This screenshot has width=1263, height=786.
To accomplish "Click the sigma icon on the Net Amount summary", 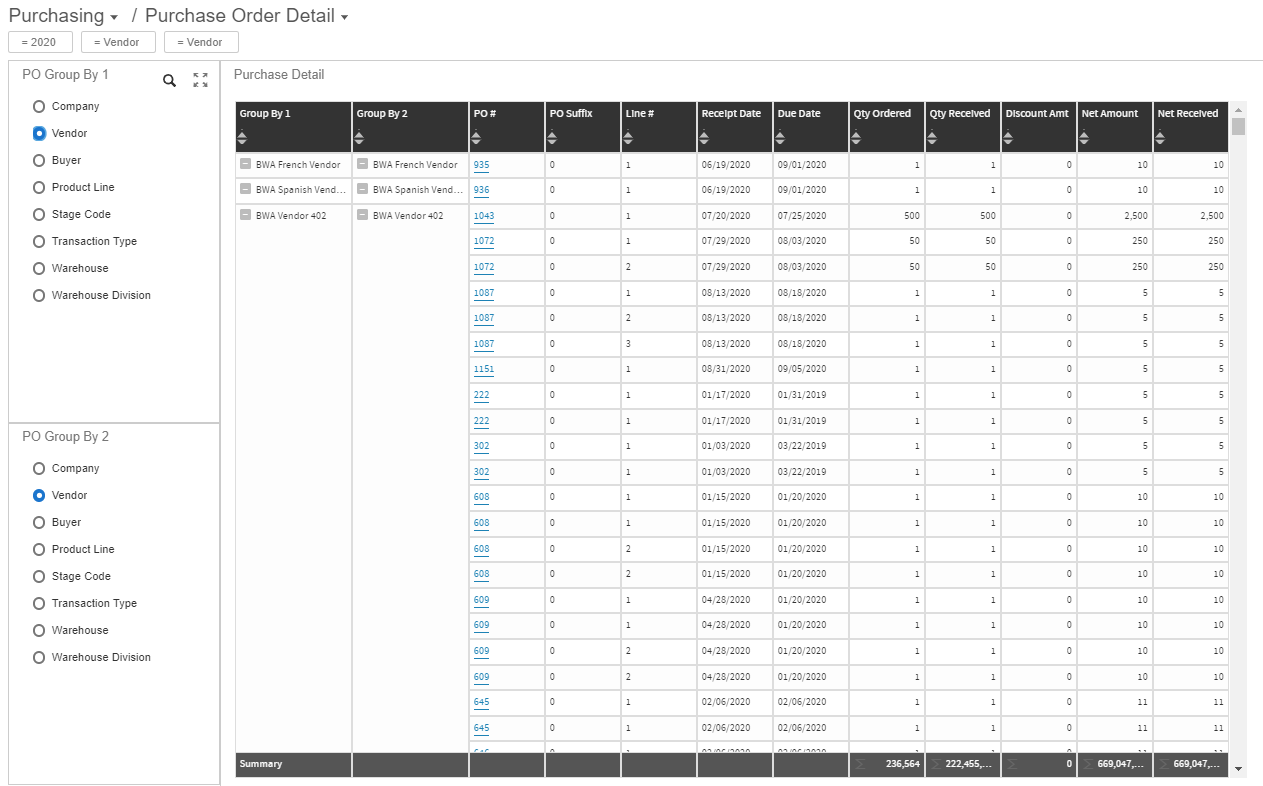I will pos(1085,763).
